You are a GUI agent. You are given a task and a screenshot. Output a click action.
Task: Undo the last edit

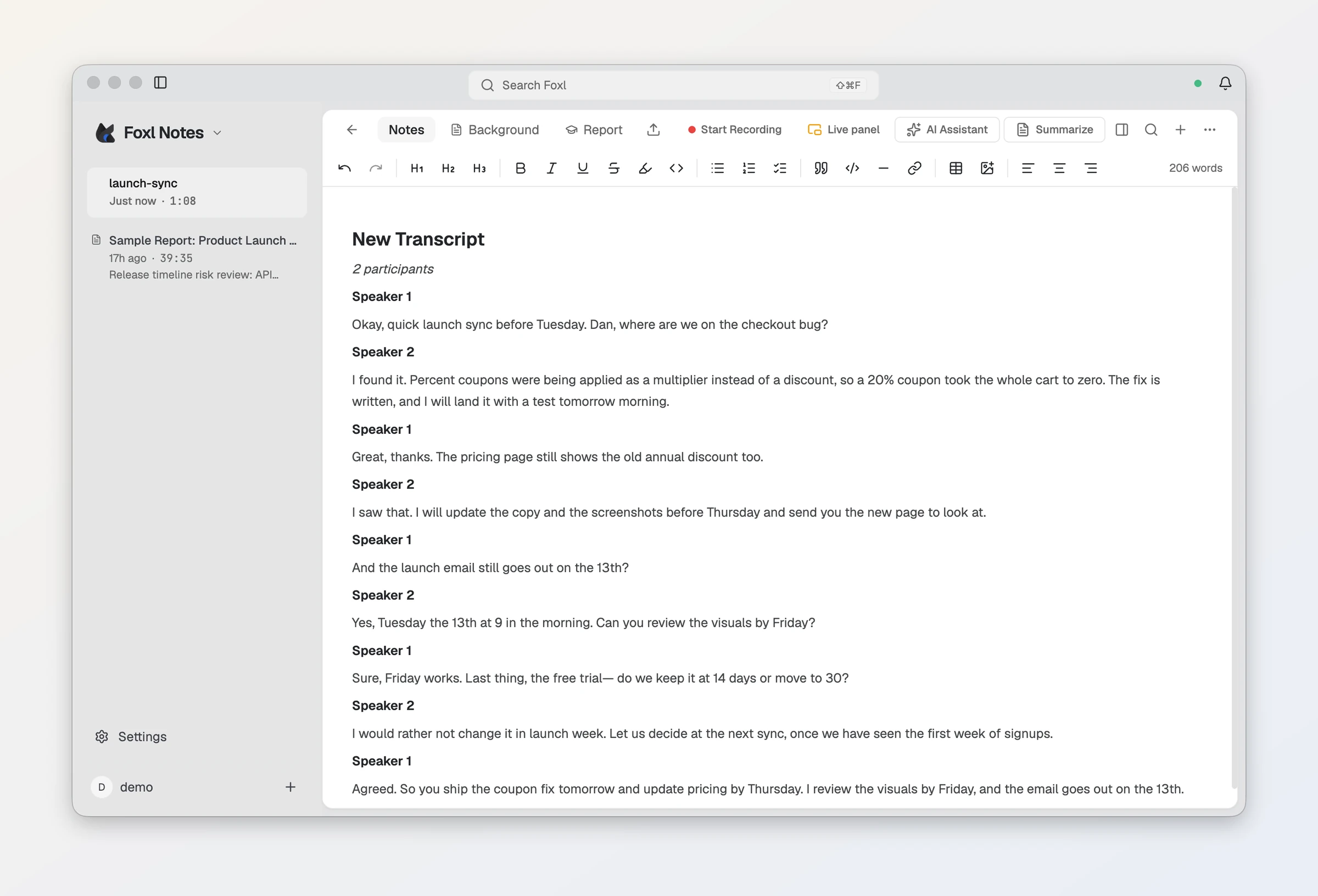click(x=344, y=168)
